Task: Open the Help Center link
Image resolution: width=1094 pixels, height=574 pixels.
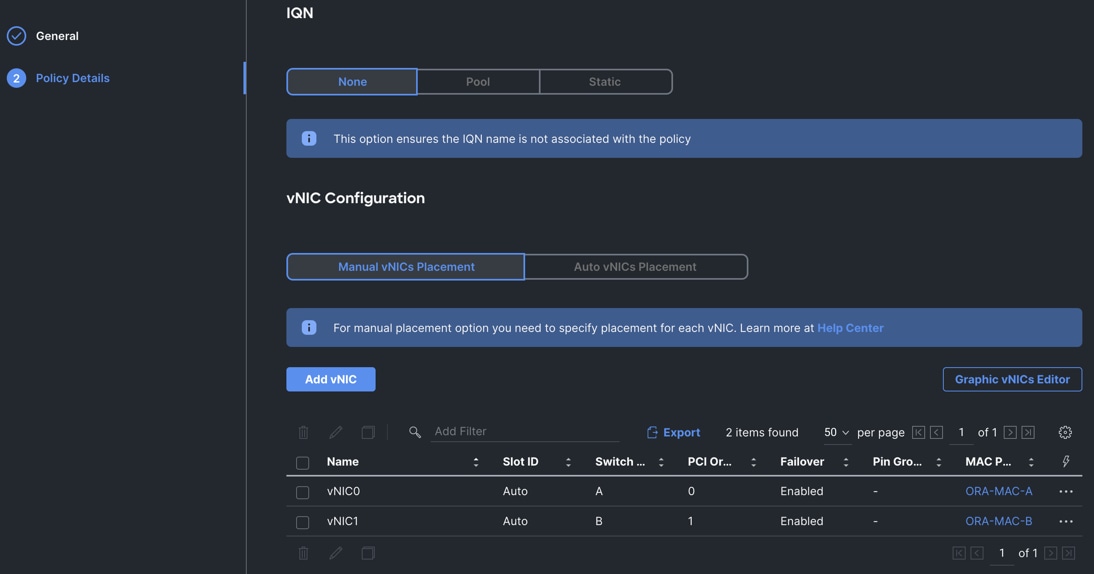Action: [x=850, y=328]
